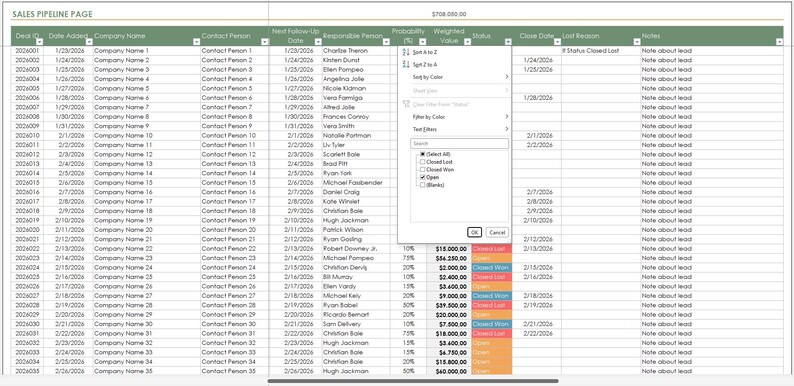The image size is (794, 386).
Task: Dismiss the filter menu with Cancel
Action: coord(497,232)
